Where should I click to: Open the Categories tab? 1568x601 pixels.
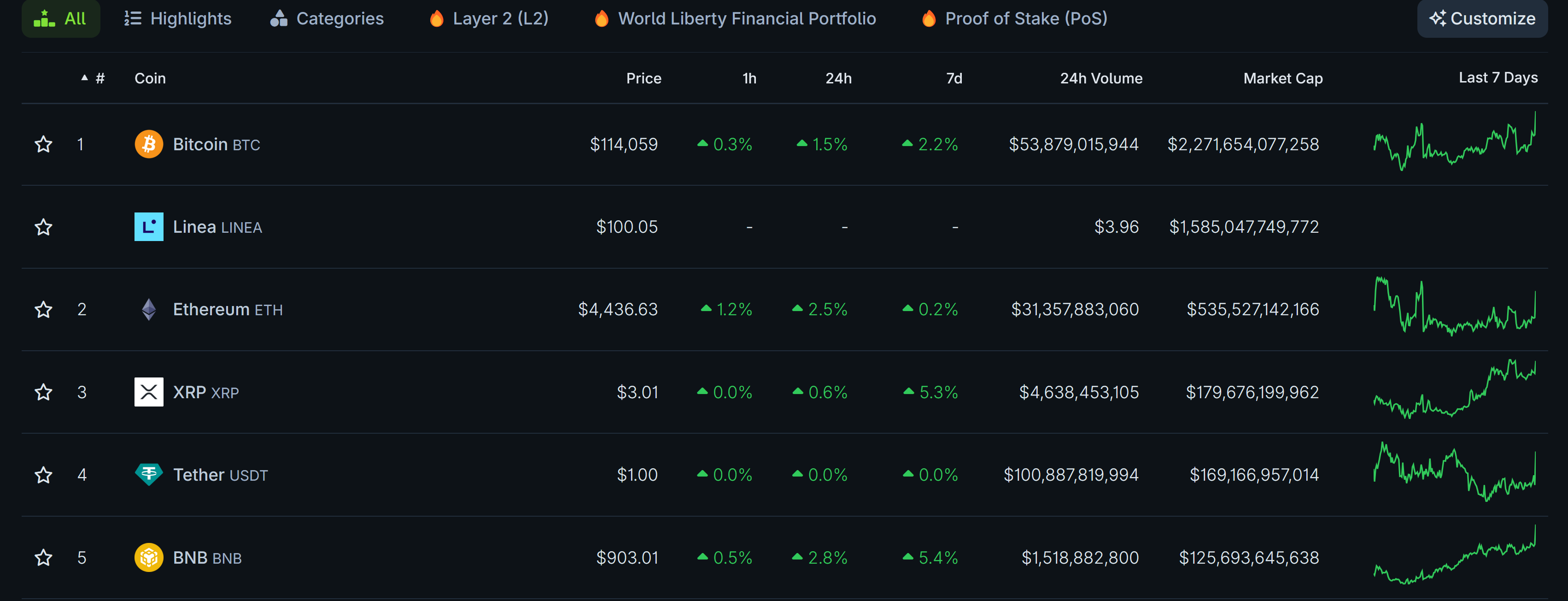click(327, 18)
